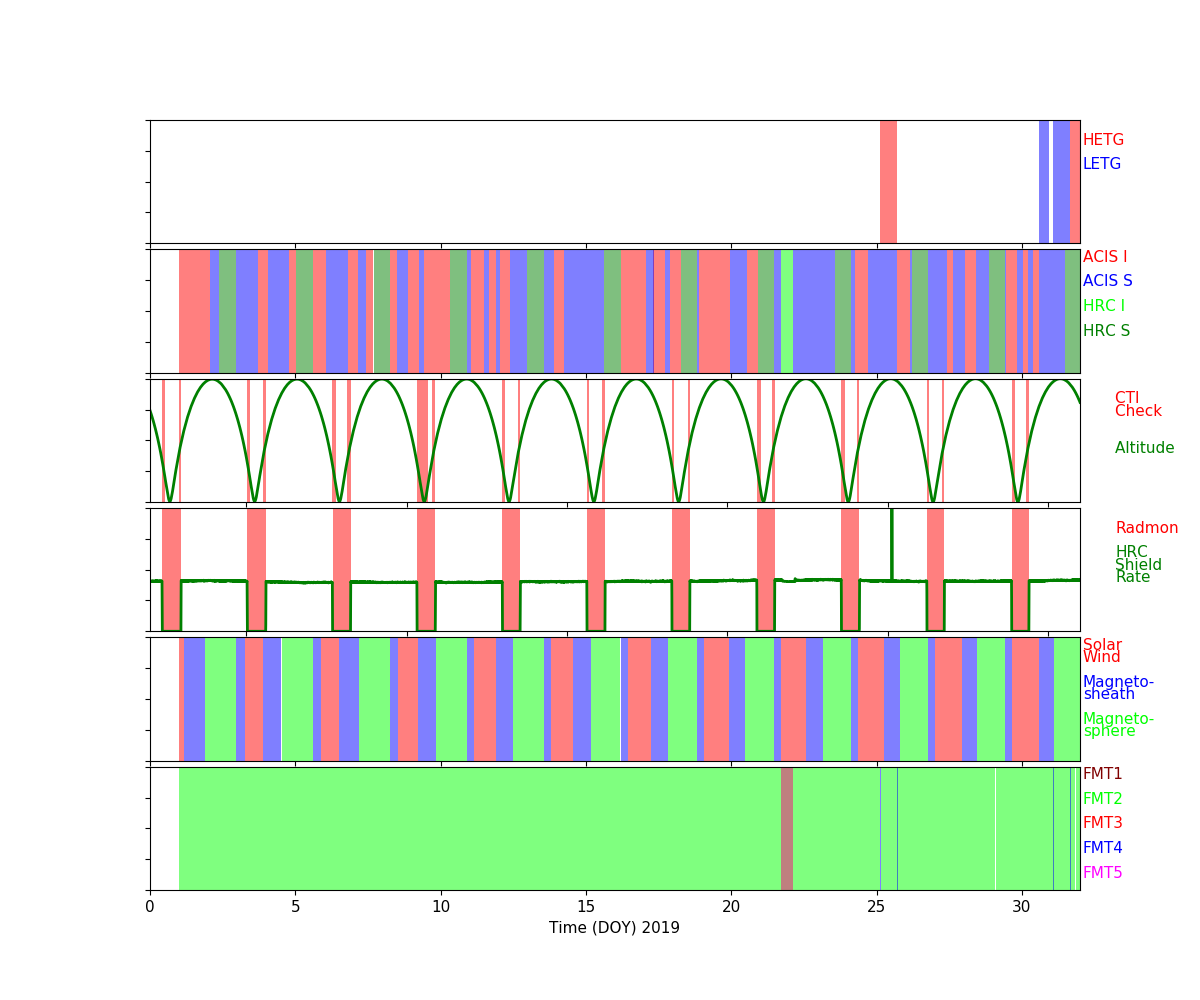Click the HRC S legend label
This screenshot has height=1000, width=1200.
pos(1105,331)
